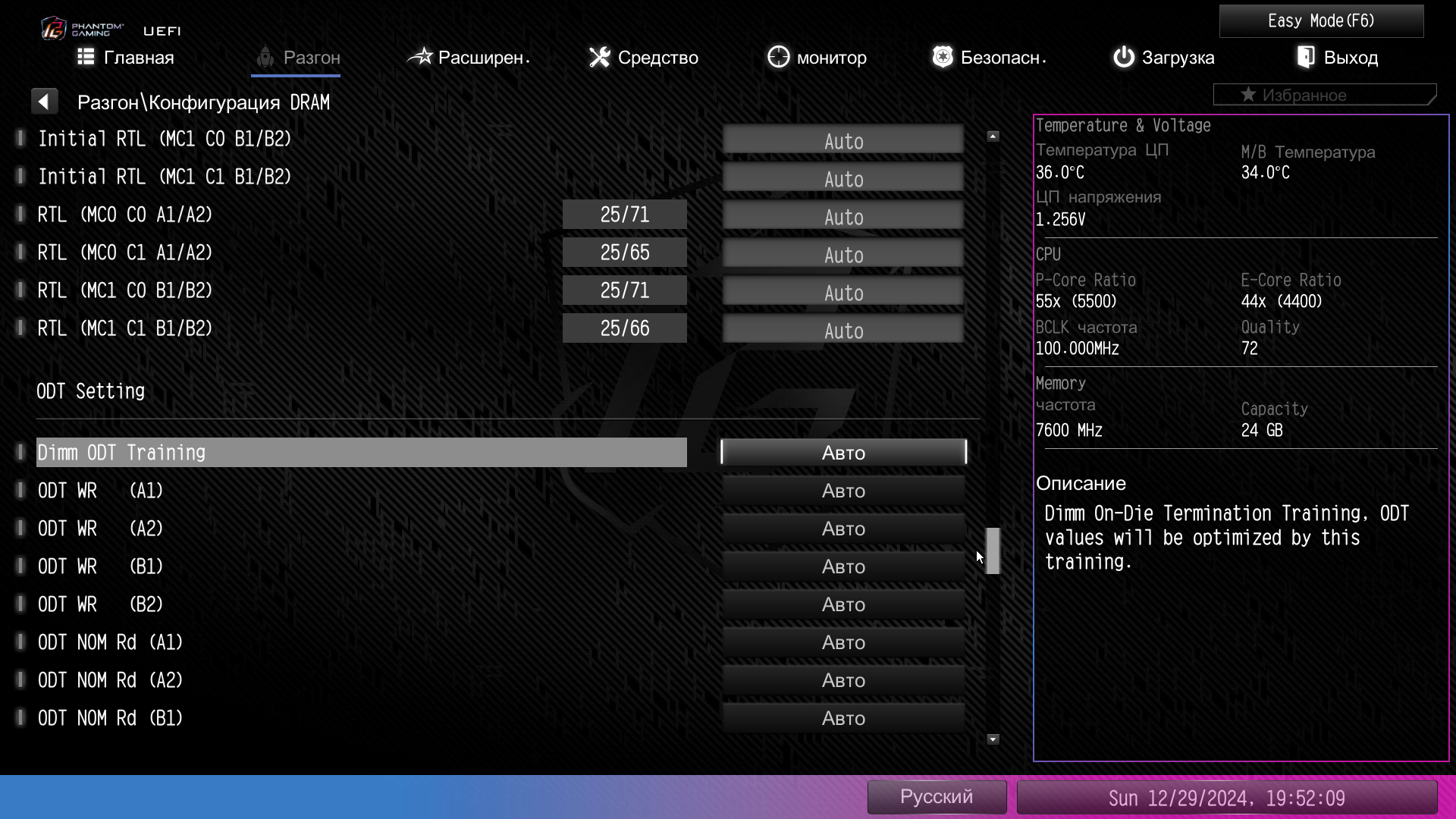
Task: Open the ODT WR (A1) value dropdown
Action: coord(843,491)
